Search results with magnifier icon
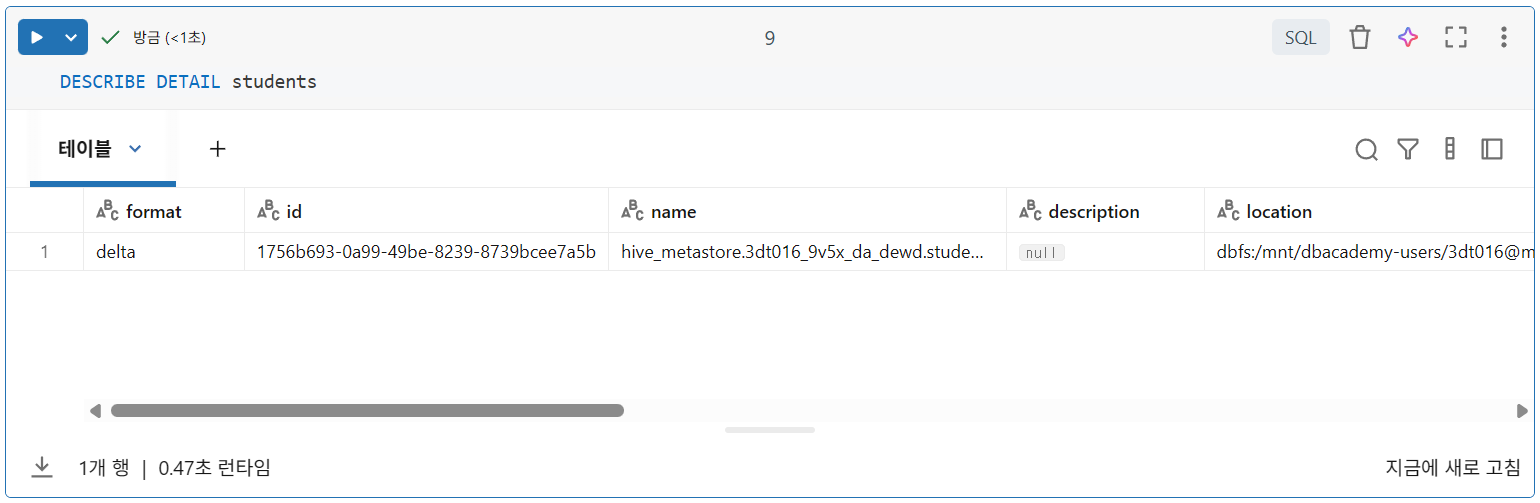 click(1366, 150)
